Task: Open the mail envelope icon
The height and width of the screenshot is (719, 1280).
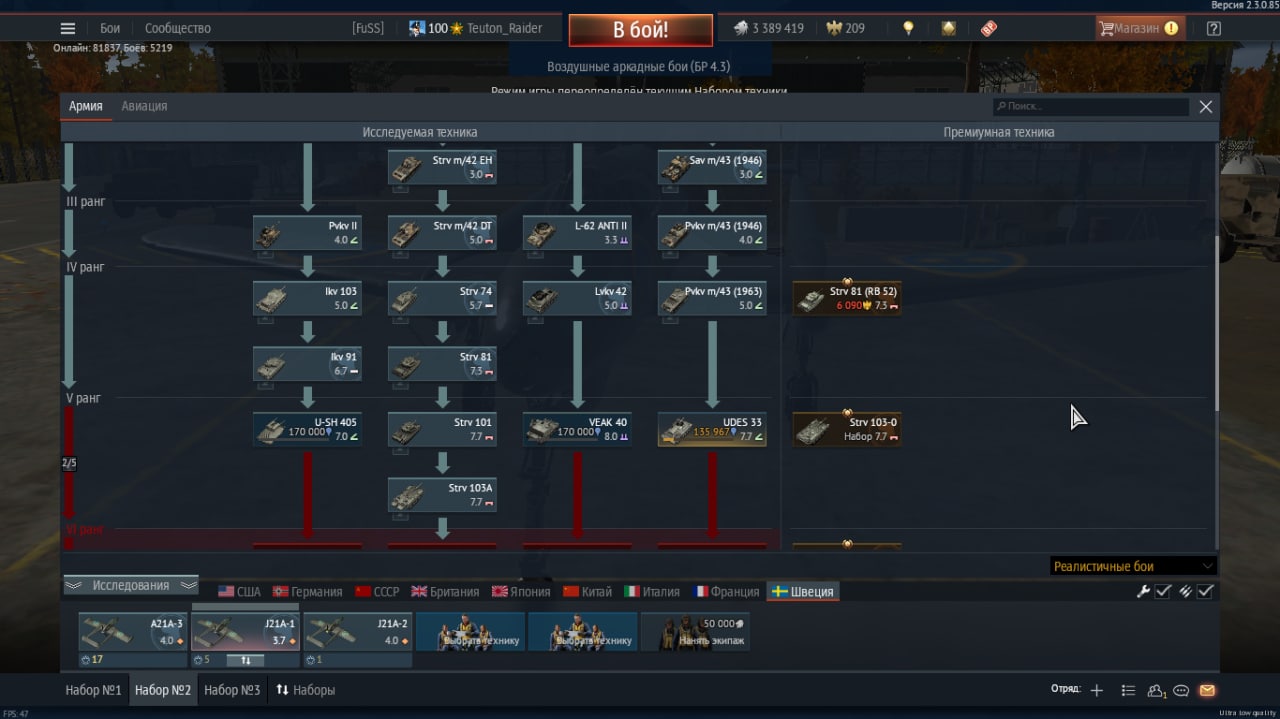Action: click(x=1206, y=690)
